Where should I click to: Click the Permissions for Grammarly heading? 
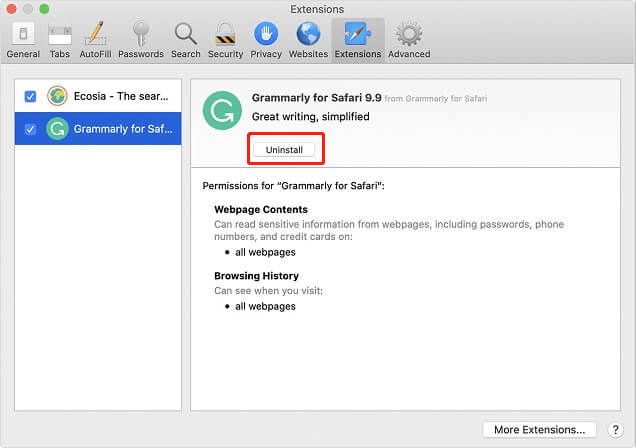tap(293, 186)
